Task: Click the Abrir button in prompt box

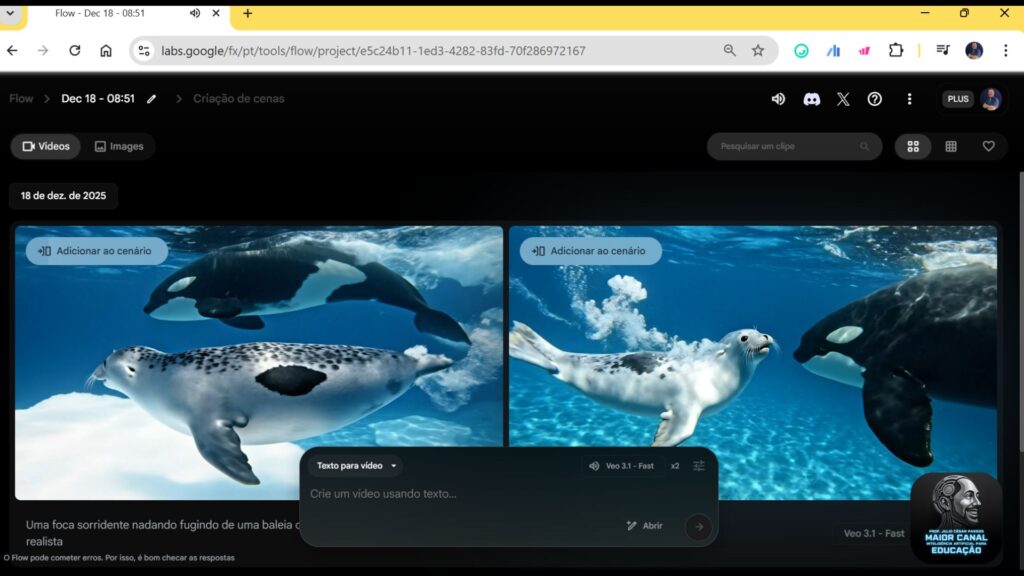Action: [x=644, y=525]
